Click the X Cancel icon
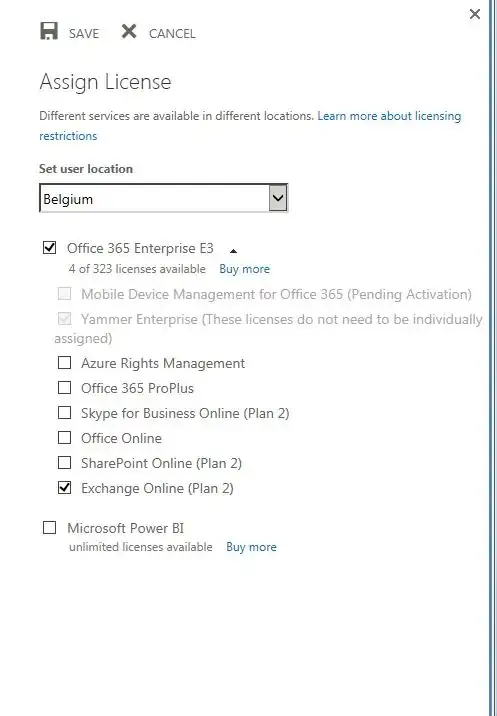Viewport: 497px width, 716px height. tap(129, 32)
